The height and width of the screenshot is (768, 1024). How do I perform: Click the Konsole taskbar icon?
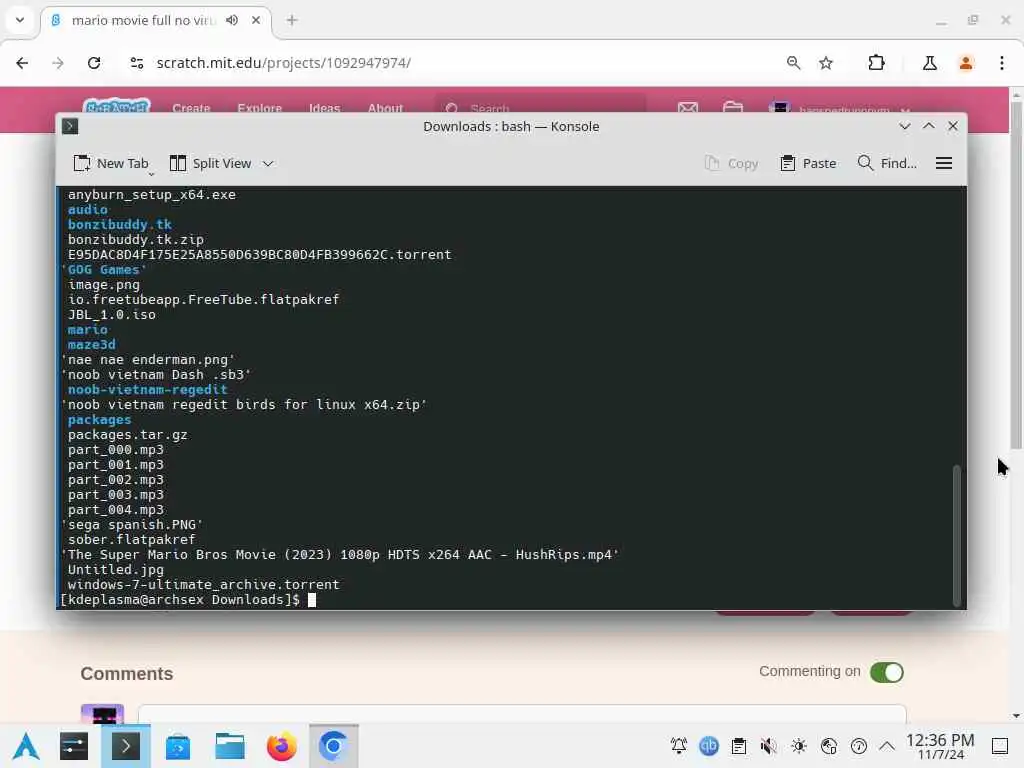[125, 746]
